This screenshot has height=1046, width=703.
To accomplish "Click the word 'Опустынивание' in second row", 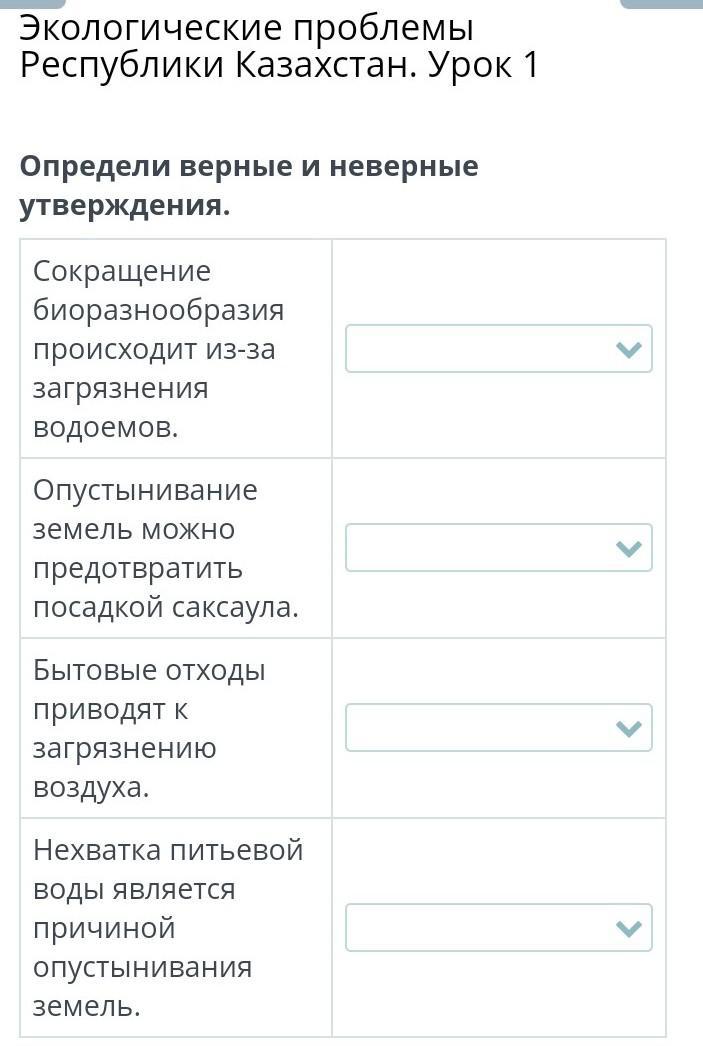I will 145,491.
